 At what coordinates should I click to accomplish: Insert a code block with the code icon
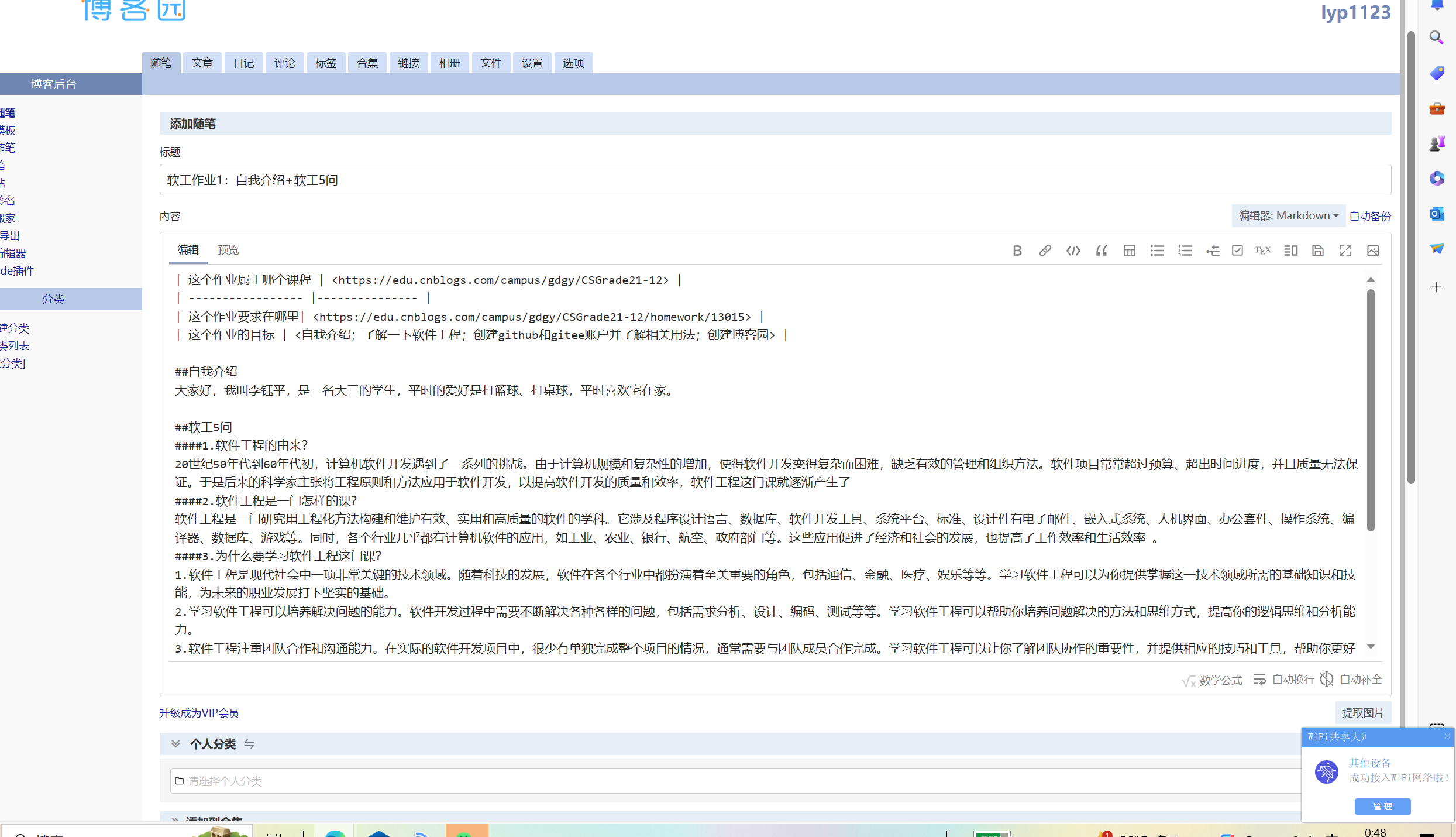1073,251
